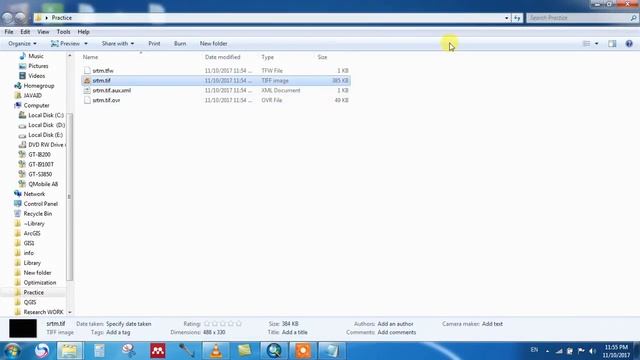Open the red M application taskbar icon
This screenshot has width=640, height=360.
pos(158,351)
